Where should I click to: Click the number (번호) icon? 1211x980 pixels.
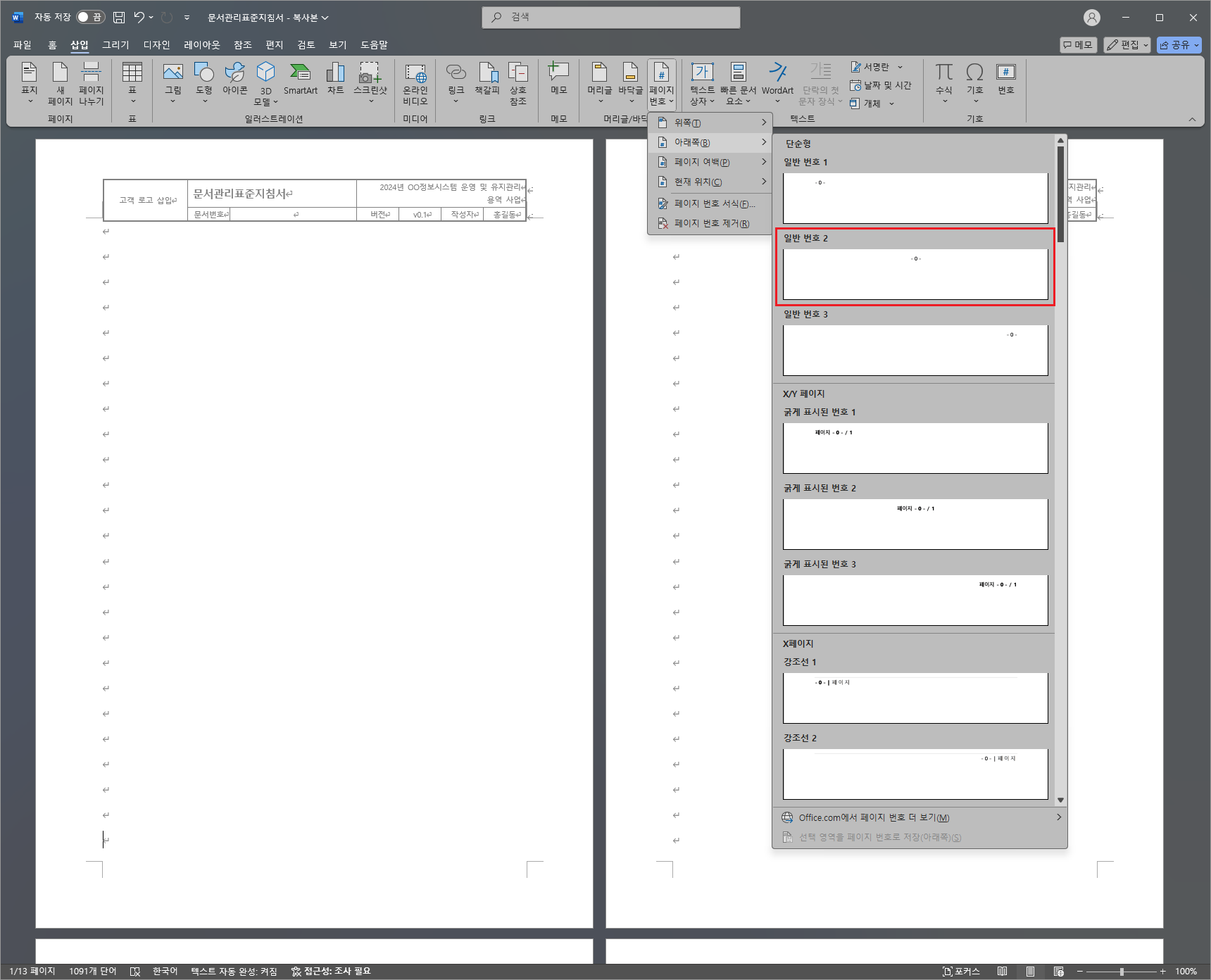coord(1006,79)
